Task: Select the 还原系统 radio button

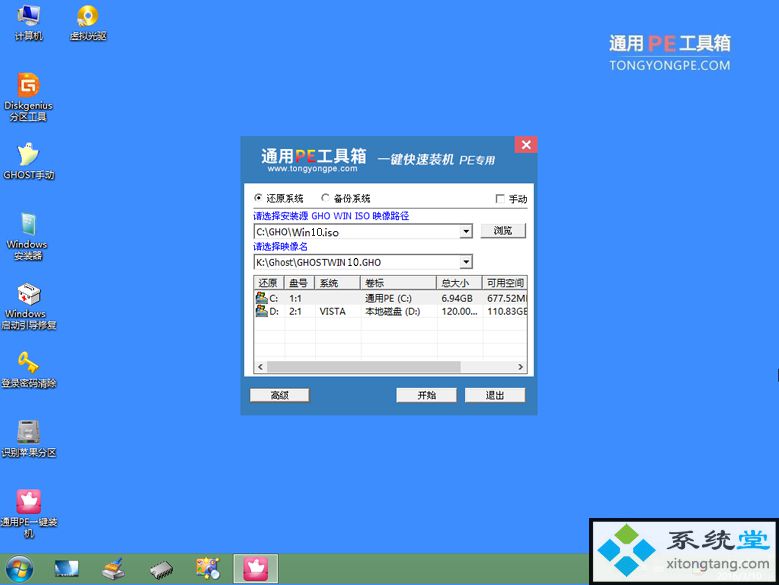Action: click(258, 198)
